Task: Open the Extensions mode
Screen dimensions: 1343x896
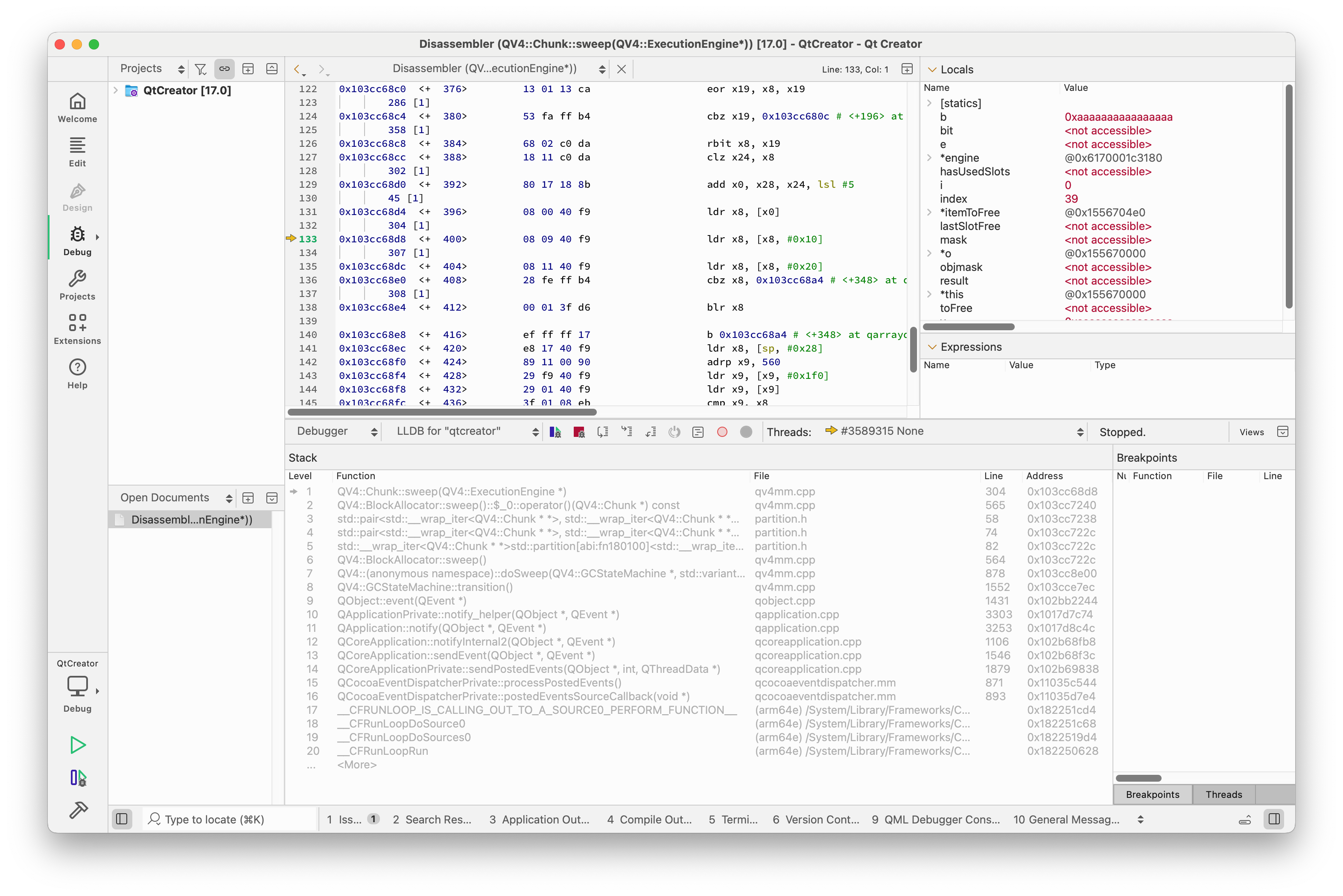Action: point(77,330)
